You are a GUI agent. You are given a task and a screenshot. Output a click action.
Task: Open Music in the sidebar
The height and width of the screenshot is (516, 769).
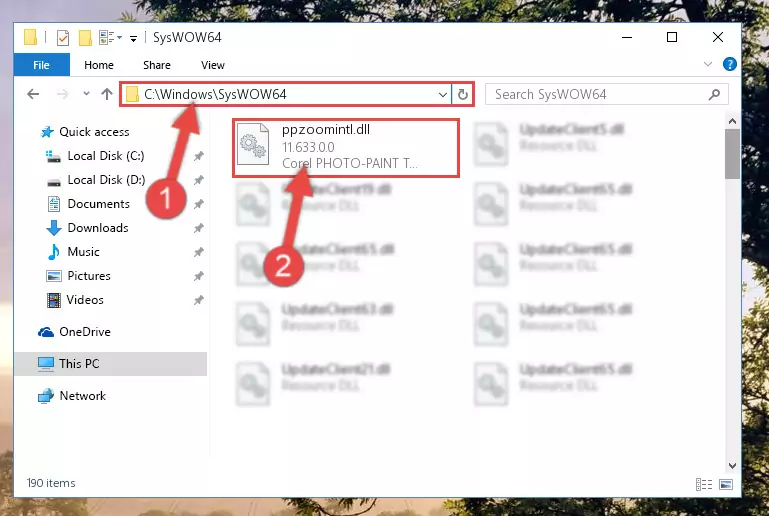coord(83,252)
